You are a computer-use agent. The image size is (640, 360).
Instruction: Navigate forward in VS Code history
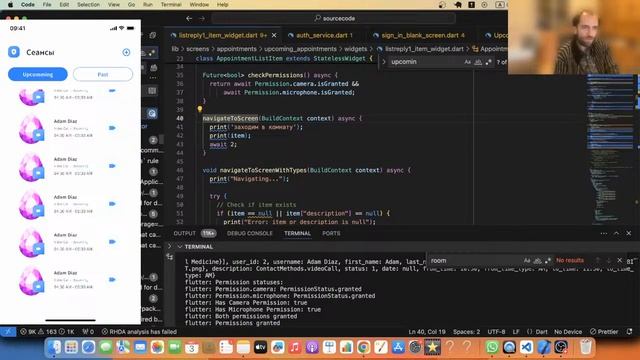(202, 18)
